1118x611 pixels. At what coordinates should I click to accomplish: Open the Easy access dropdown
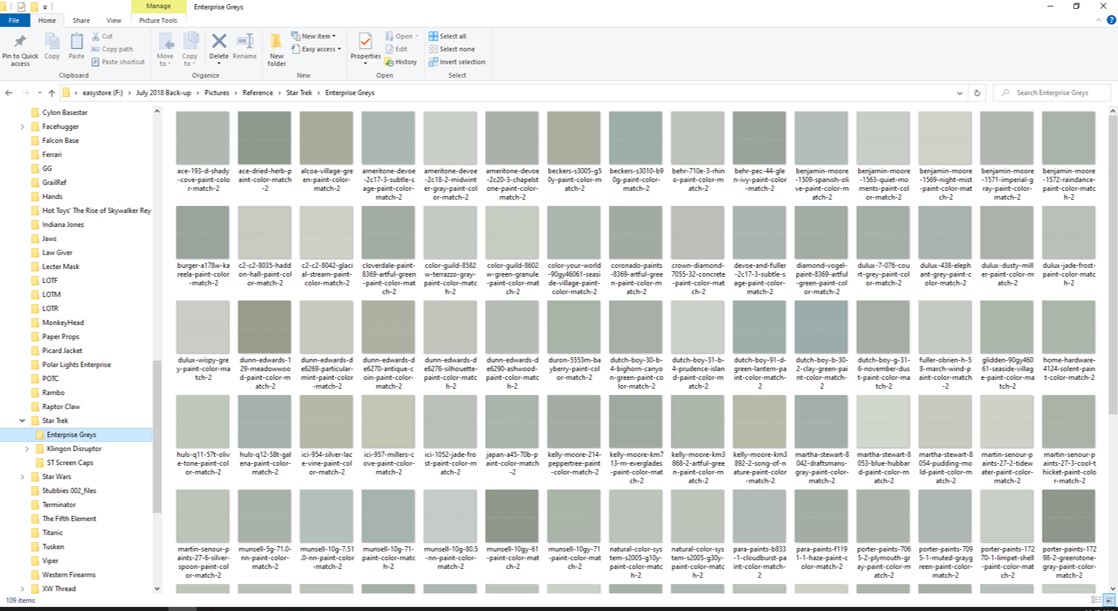316,49
